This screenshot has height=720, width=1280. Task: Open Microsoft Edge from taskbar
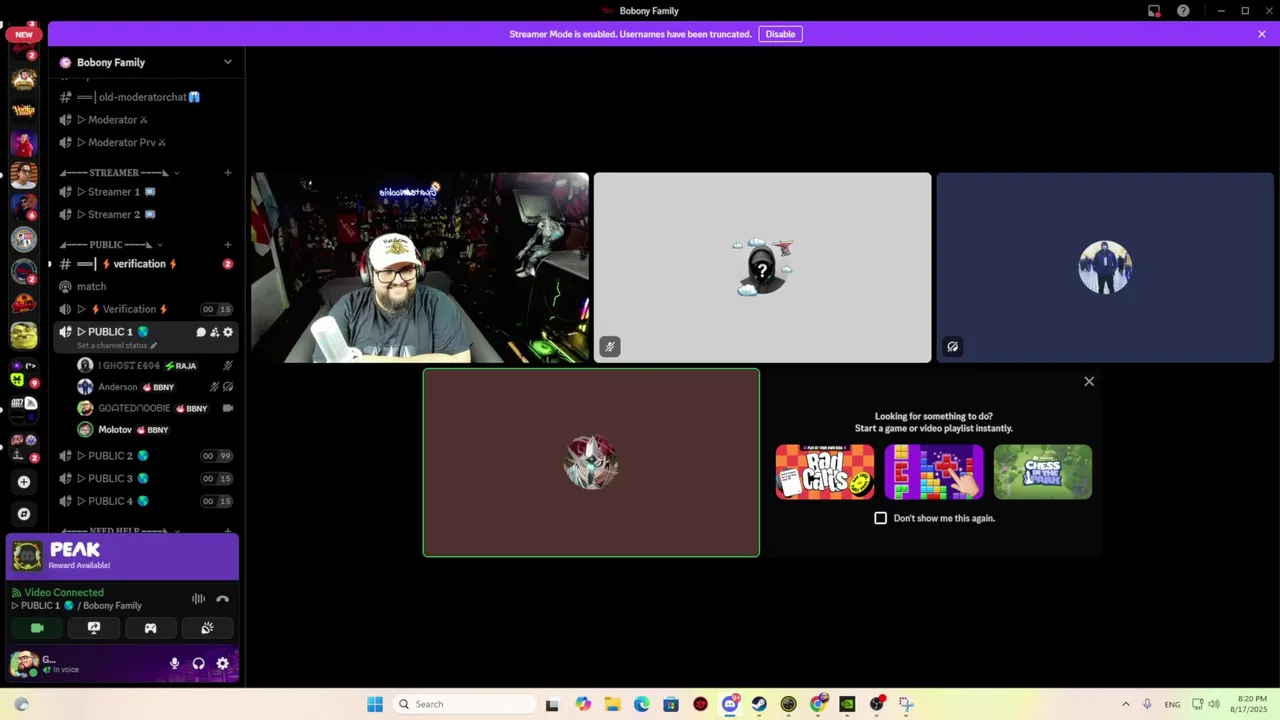(642, 704)
